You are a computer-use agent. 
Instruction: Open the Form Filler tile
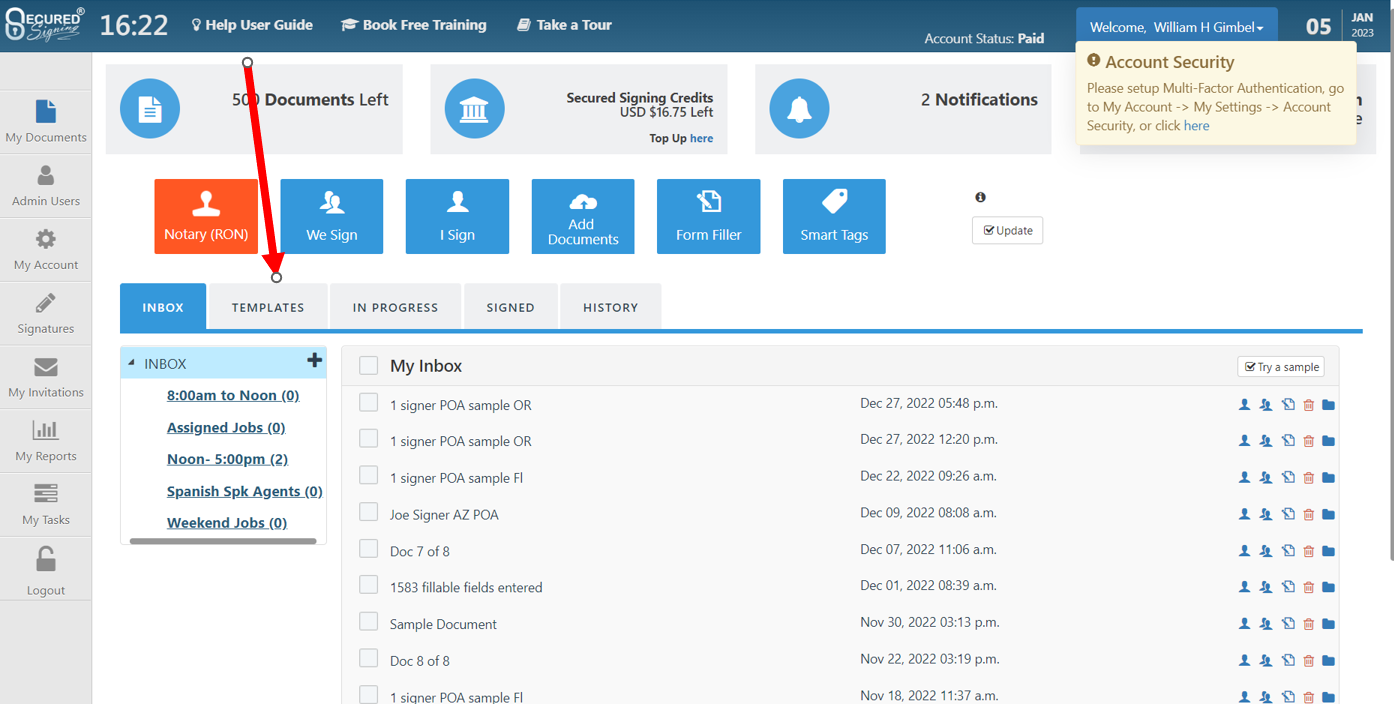coord(709,216)
